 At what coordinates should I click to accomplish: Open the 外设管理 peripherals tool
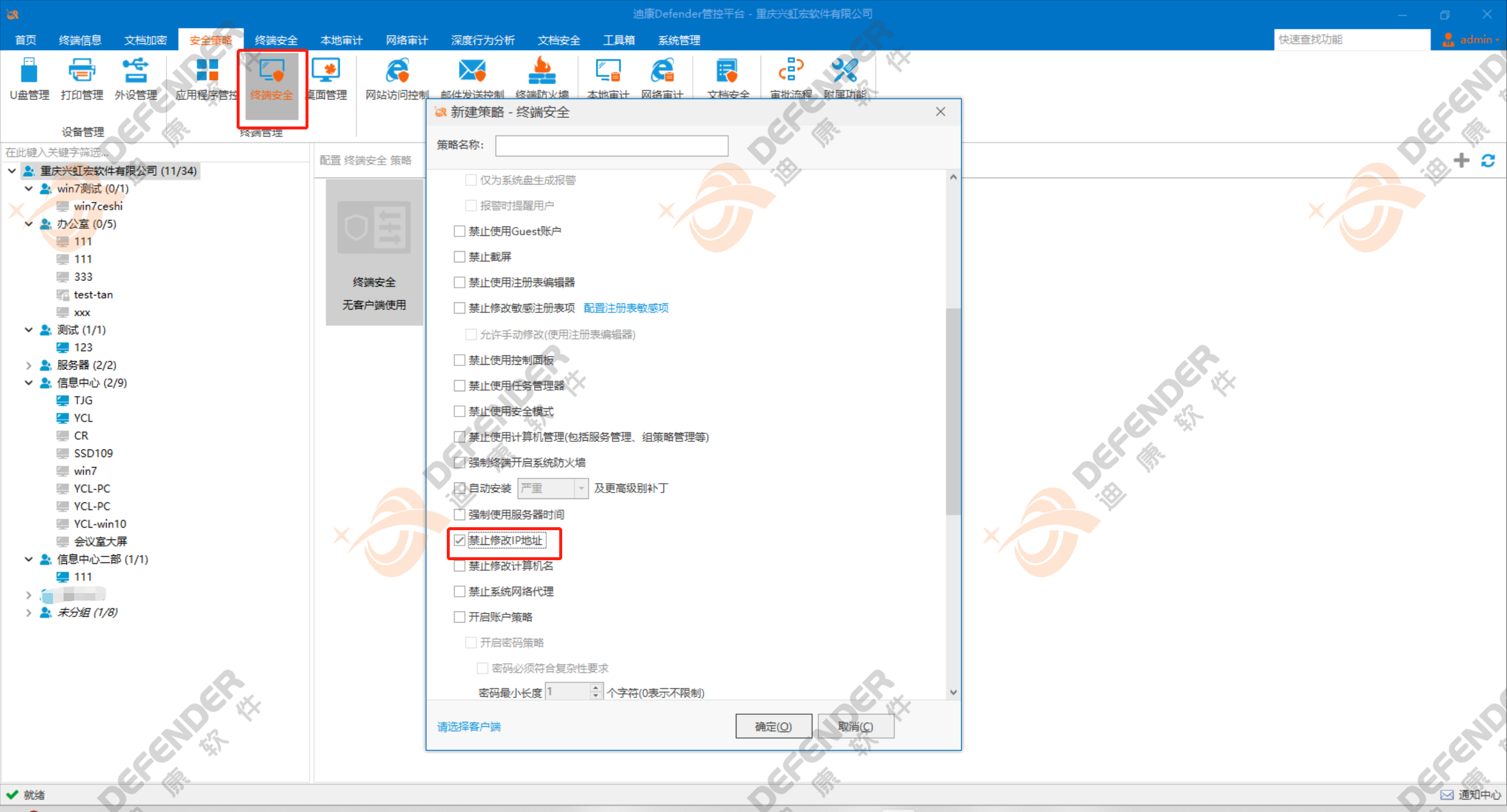pos(135,79)
